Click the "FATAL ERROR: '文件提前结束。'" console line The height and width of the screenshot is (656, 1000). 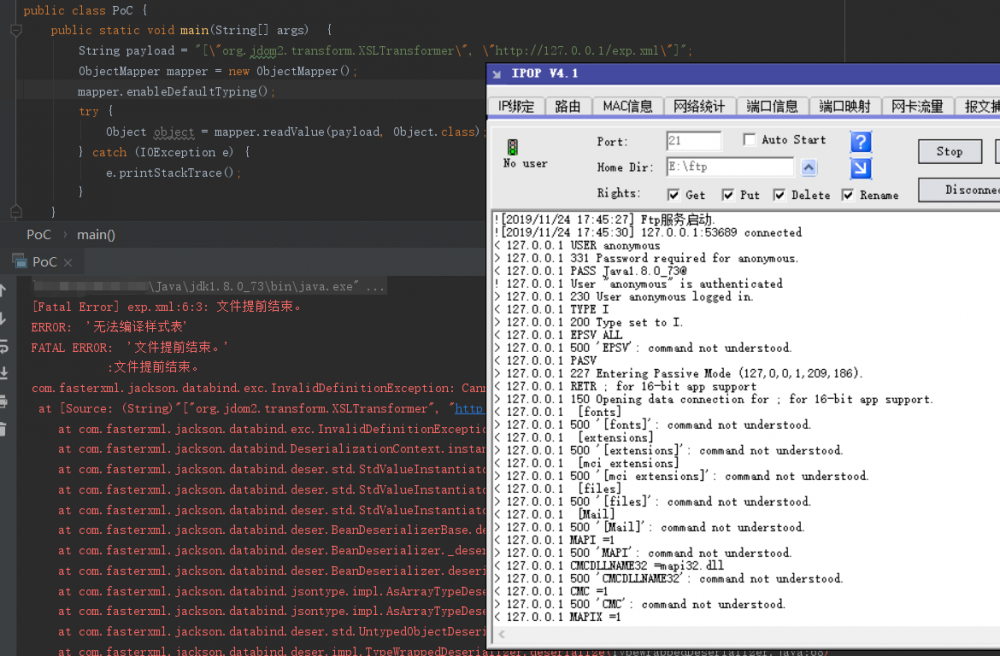click(129, 347)
